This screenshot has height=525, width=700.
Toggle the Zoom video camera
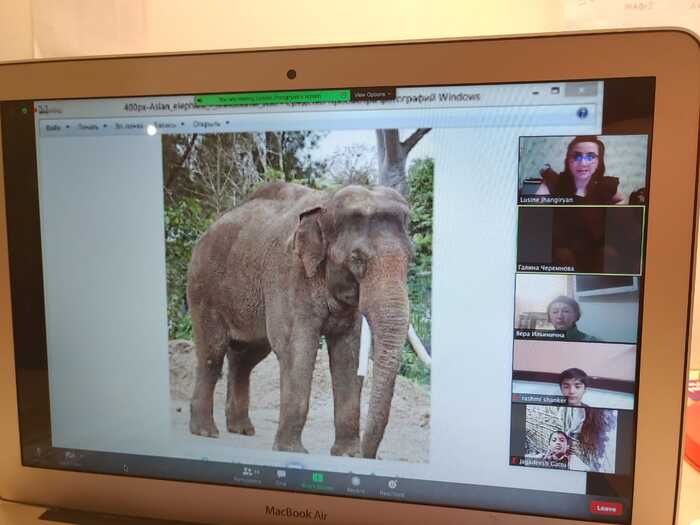click(x=71, y=458)
